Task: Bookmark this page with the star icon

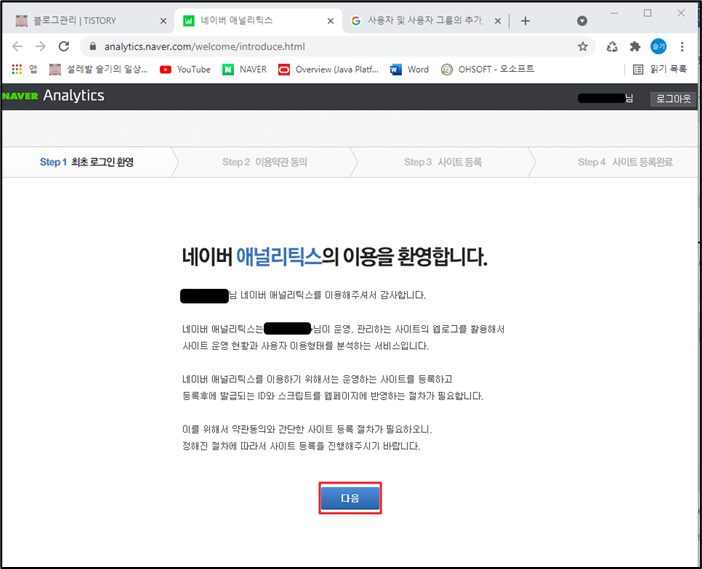Action: pyautogui.click(x=582, y=47)
